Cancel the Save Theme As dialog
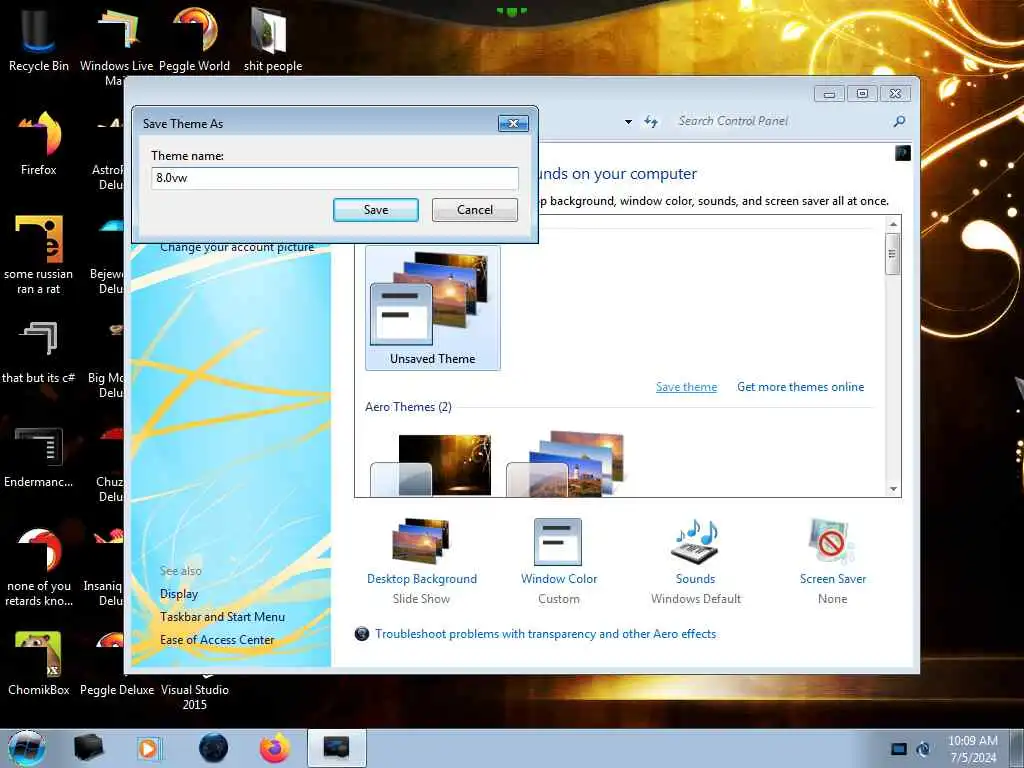1024x768 pixels. (475, 210)
